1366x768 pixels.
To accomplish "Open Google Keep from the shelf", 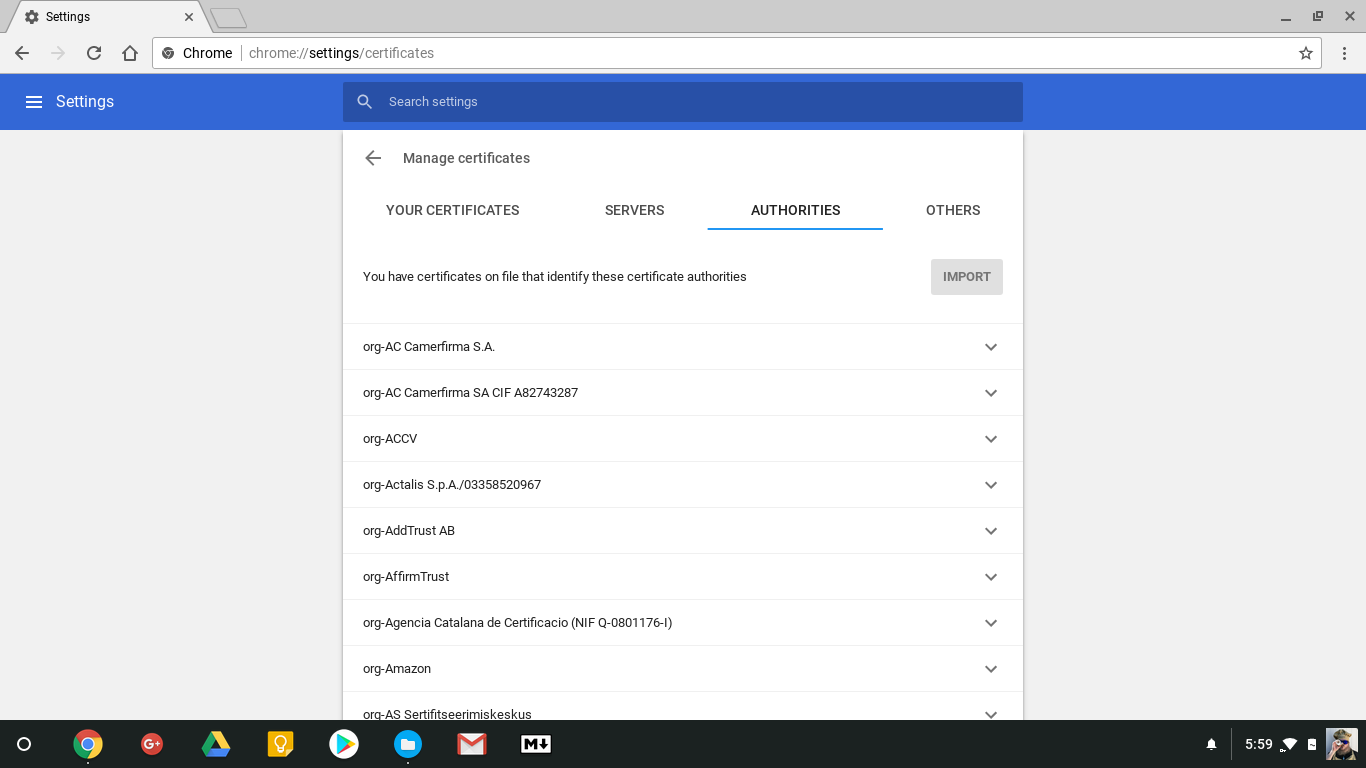I will (x=280, y=744).
